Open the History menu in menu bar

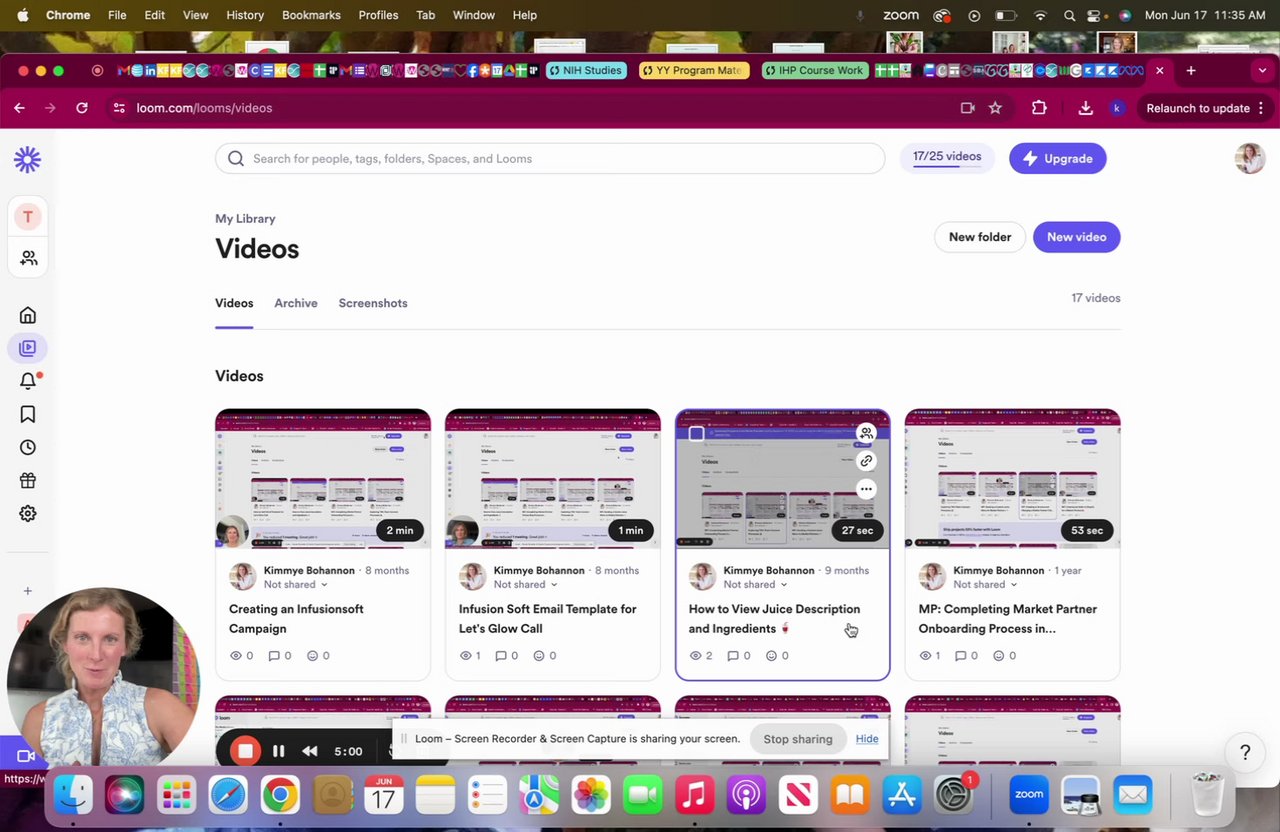pos(245,15)
